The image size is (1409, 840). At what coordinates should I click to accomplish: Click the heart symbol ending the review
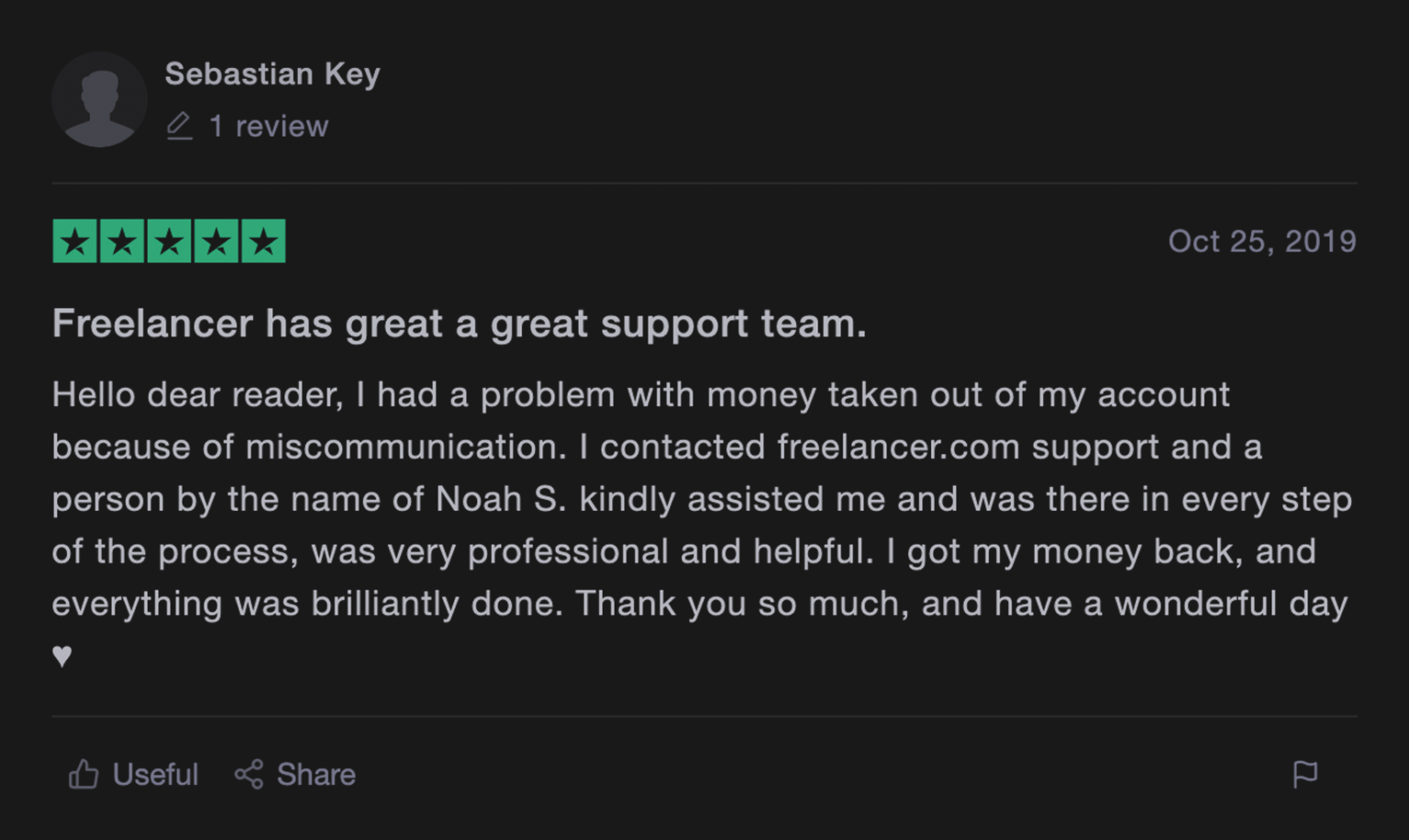click(x=62, y=655)
